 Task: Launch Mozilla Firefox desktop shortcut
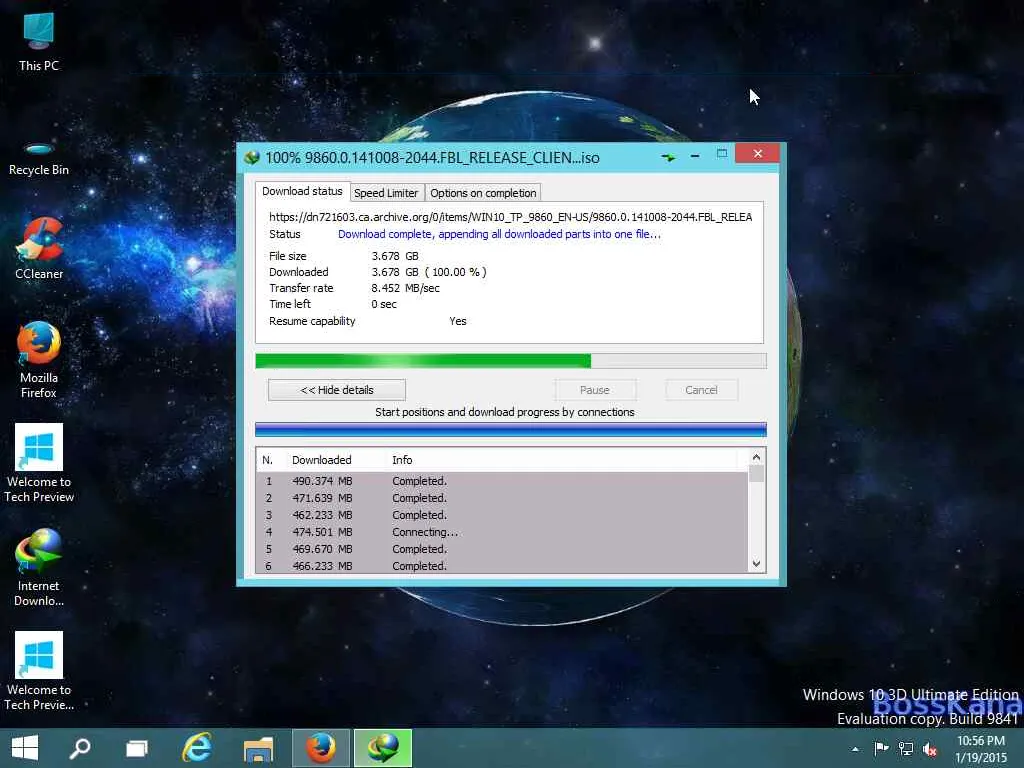39,360
